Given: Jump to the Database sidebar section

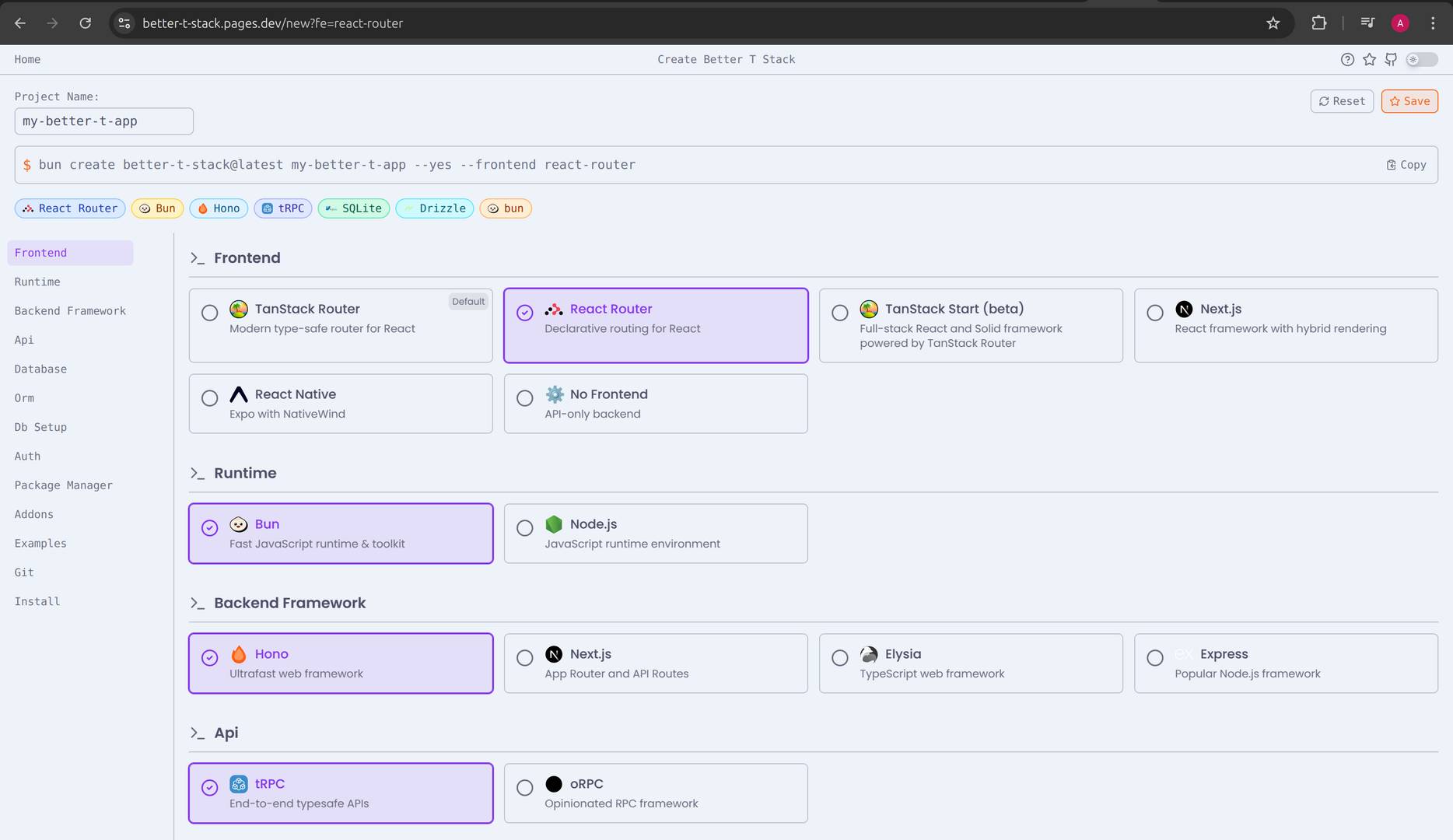Looking at the screenshot, I should click(40, 369).
